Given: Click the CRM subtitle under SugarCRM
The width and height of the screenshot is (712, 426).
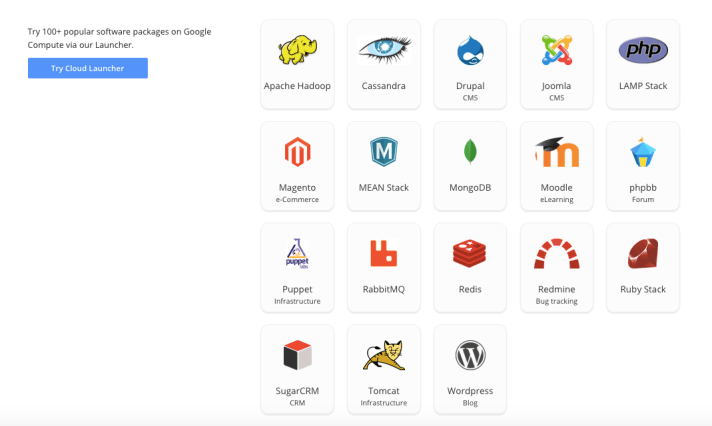Looking at the screenshot, I should click(297, 403).
